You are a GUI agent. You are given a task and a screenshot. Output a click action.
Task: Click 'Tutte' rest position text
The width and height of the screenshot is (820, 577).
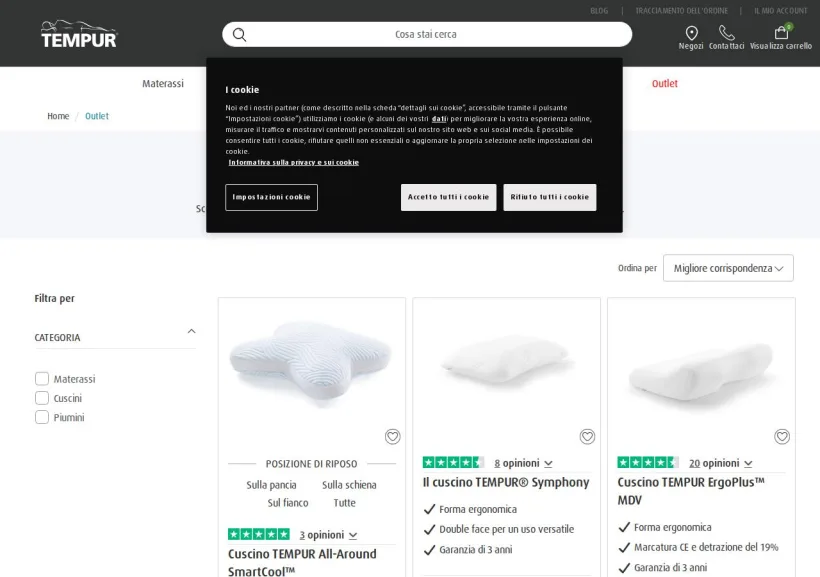click(x=345, y=503)
